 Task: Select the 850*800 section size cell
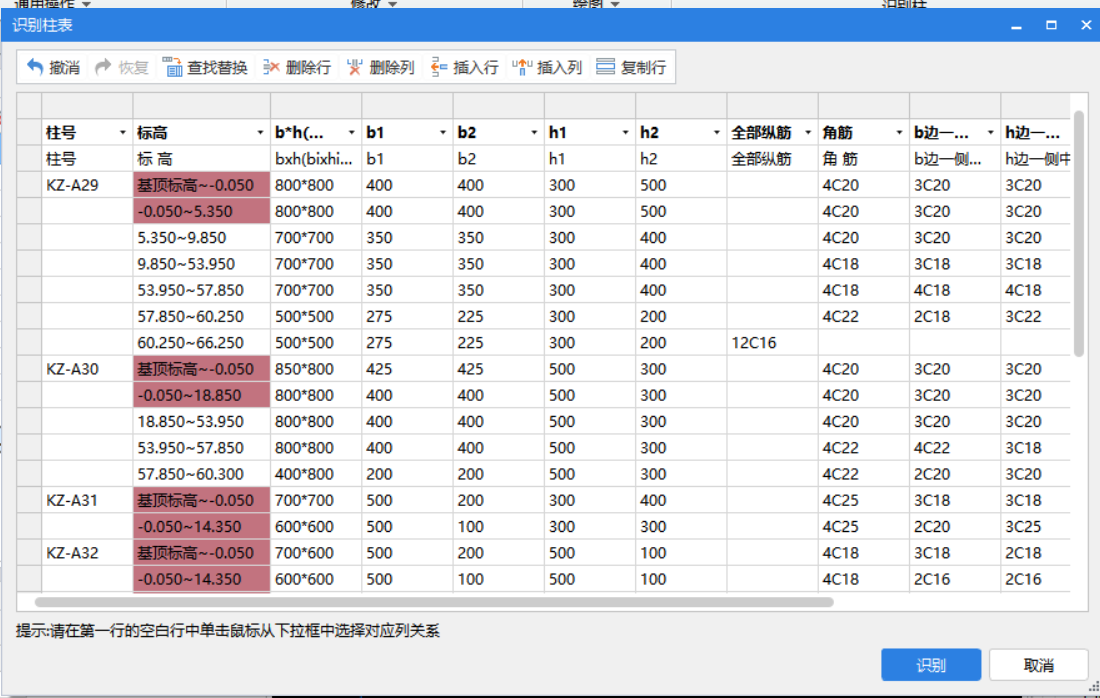tap(316, 369)
